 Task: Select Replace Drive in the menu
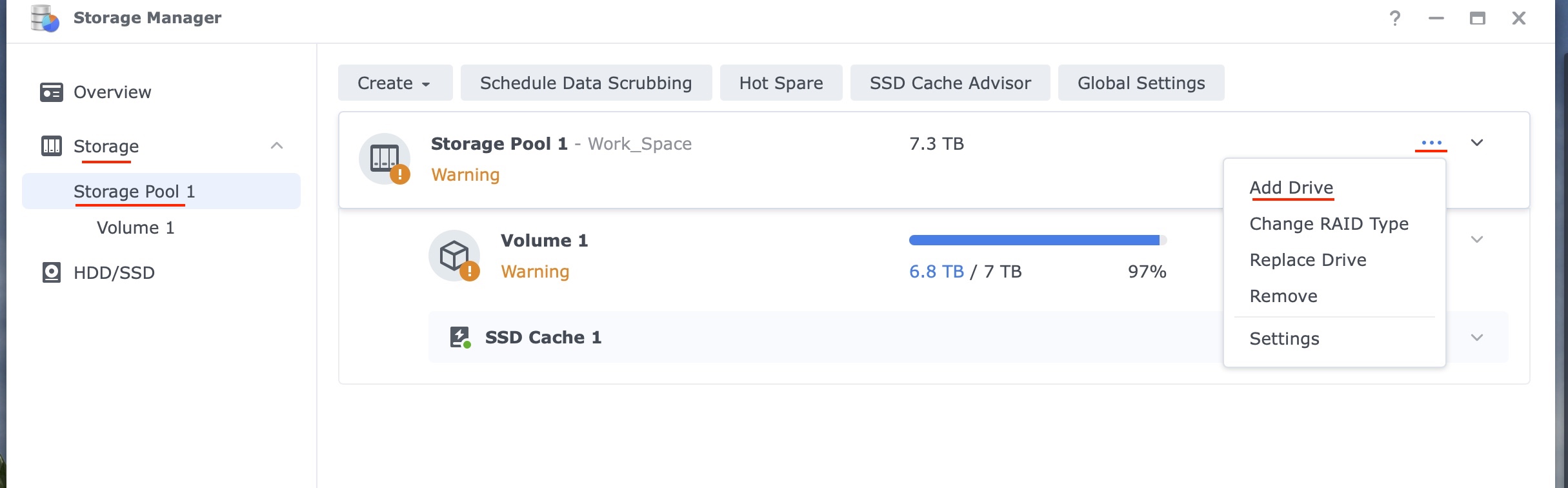click(1307, 260)
